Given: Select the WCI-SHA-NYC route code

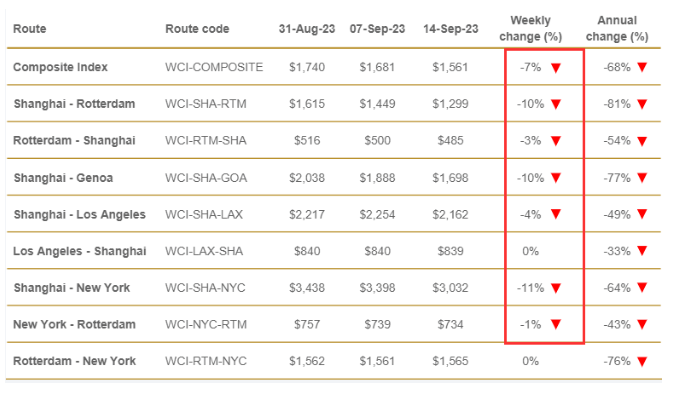Looking at the screenshot, I should 205,288.
